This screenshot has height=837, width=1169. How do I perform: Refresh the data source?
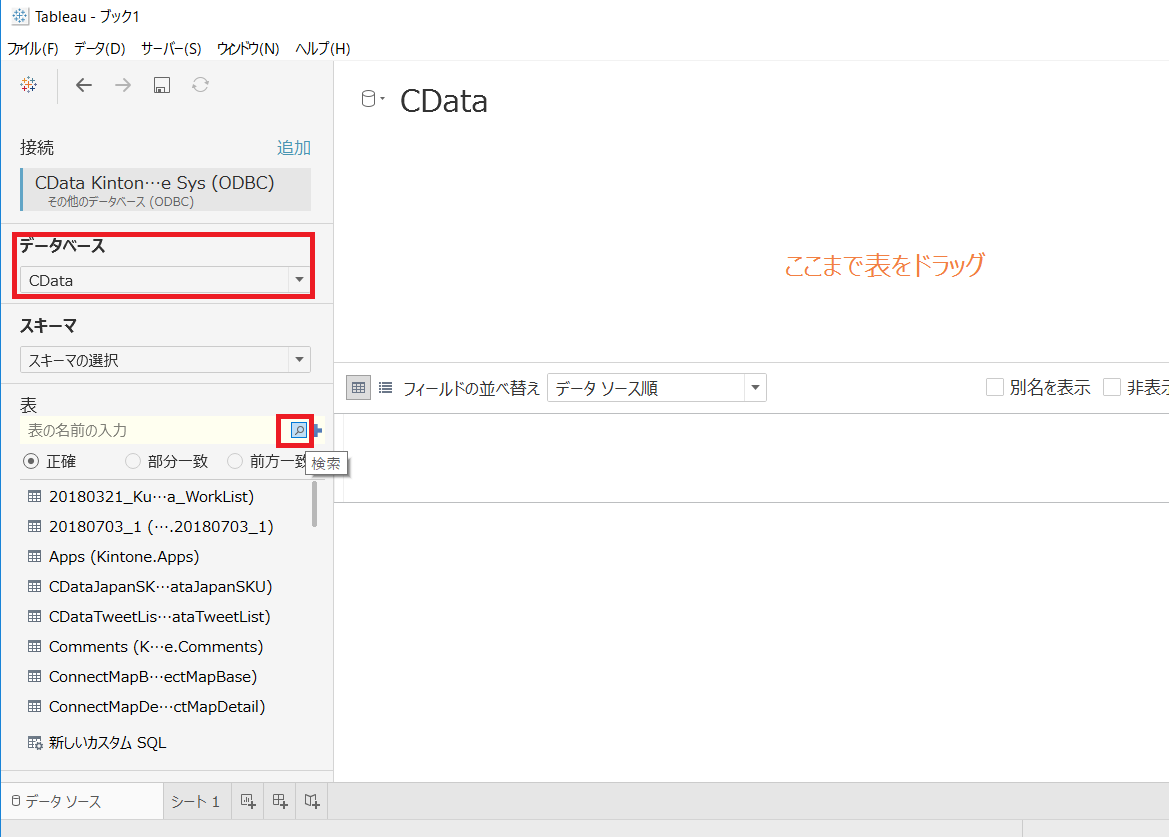click(199, 85)
